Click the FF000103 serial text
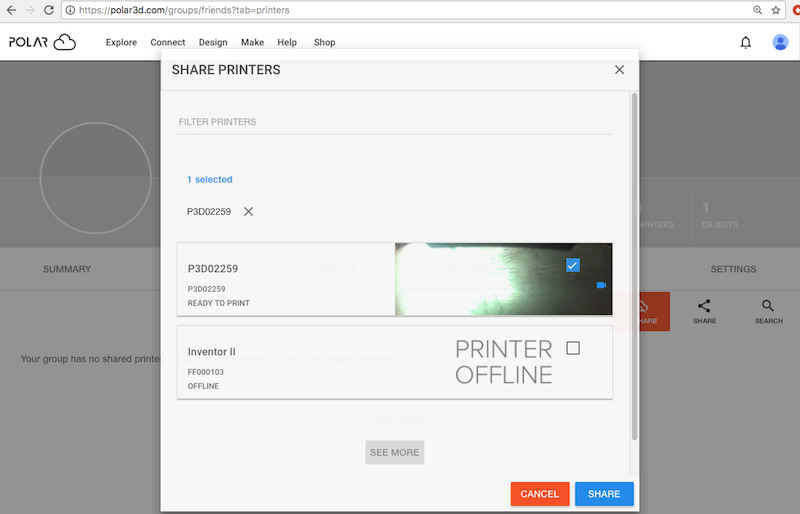Screen dimensions: 800x514 [206, 372]
